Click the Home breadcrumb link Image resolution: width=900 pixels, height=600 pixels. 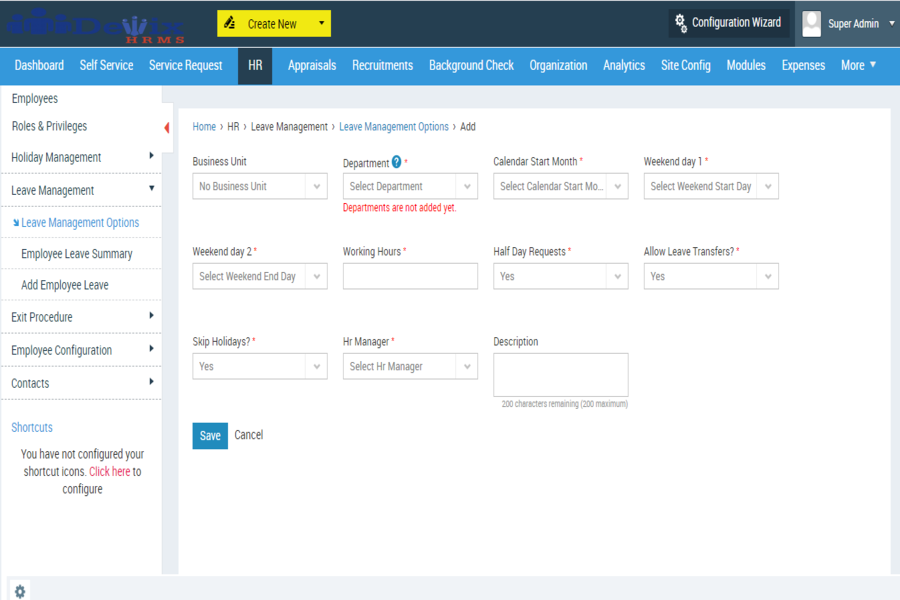[x=204, y=126]
